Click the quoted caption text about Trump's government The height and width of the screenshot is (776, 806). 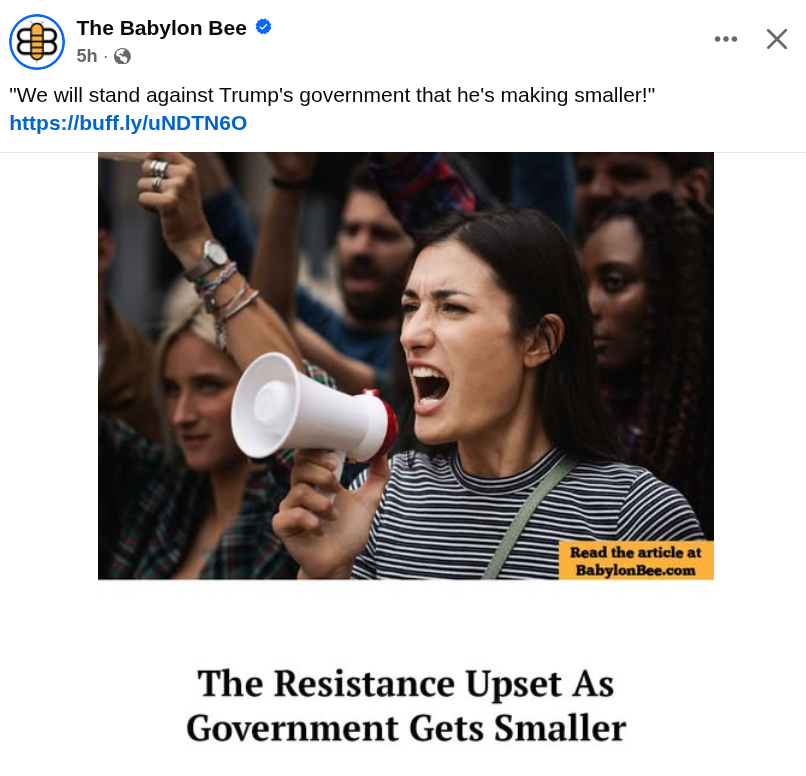click(332, 96)
